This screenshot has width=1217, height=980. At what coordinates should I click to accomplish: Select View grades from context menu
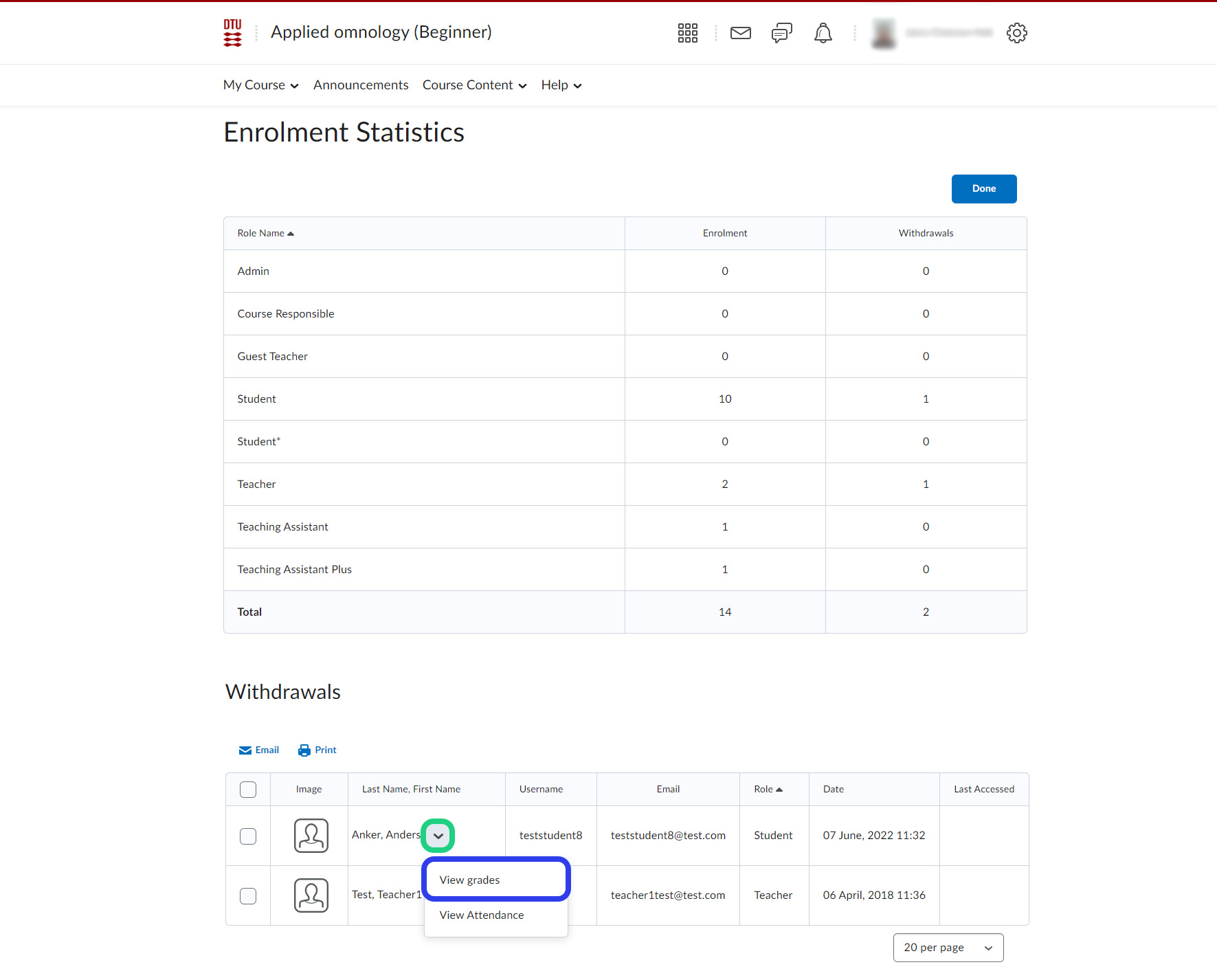pyautogui.click(x=470, y=880)
